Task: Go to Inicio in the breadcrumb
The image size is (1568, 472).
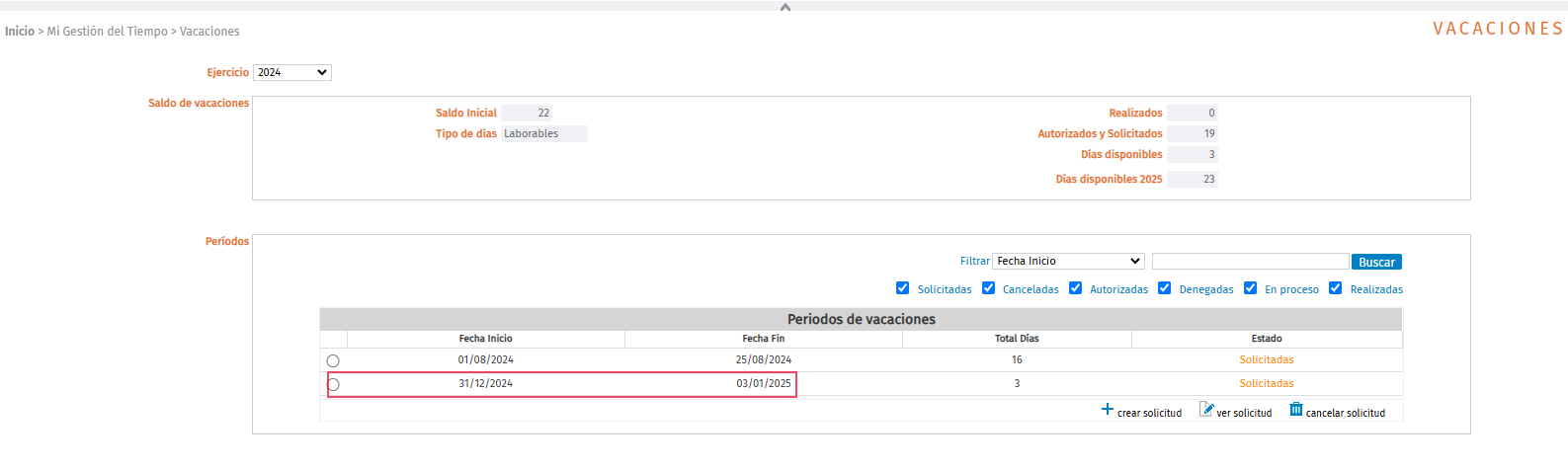Action: [x=20, y=32]
